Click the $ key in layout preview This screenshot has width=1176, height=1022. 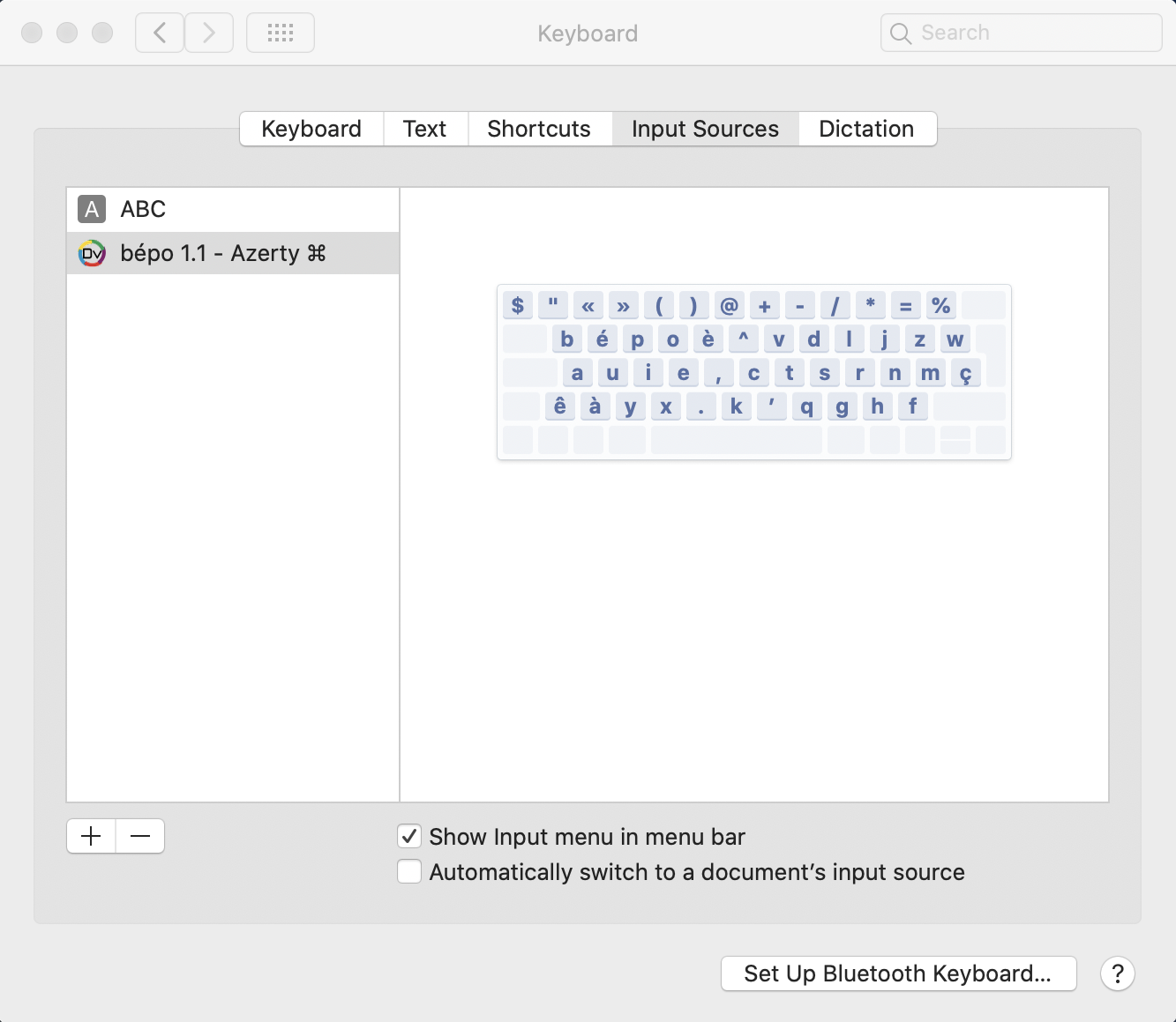(518, 305)
